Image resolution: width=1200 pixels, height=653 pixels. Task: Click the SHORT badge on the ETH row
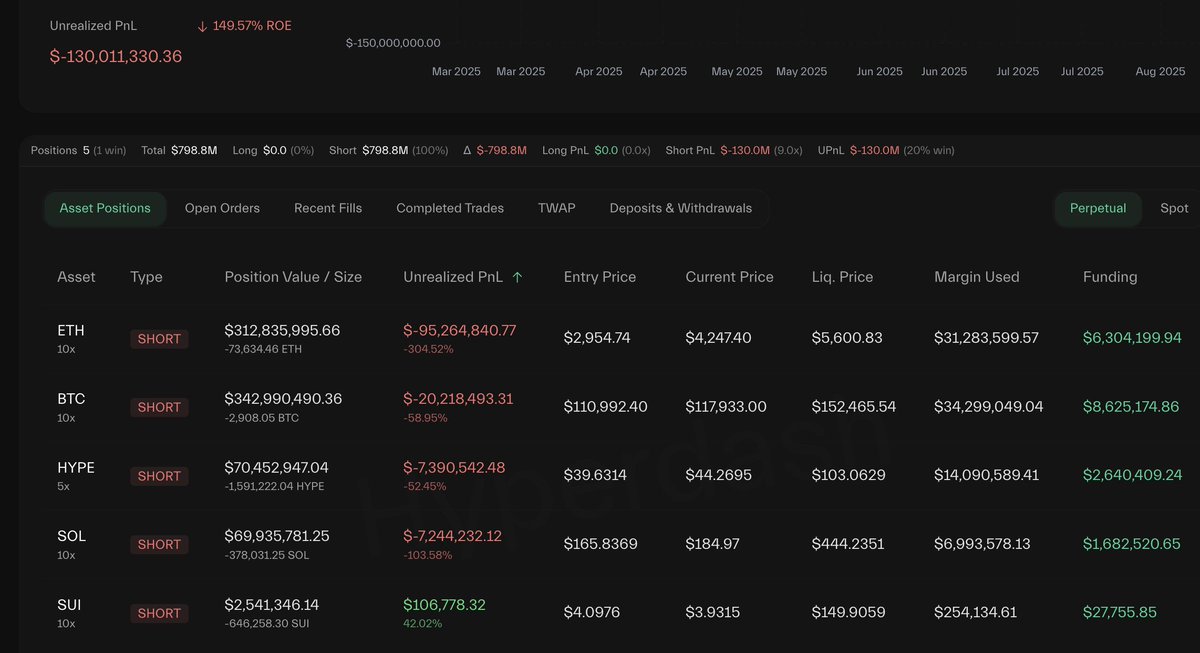click(158, 339)
